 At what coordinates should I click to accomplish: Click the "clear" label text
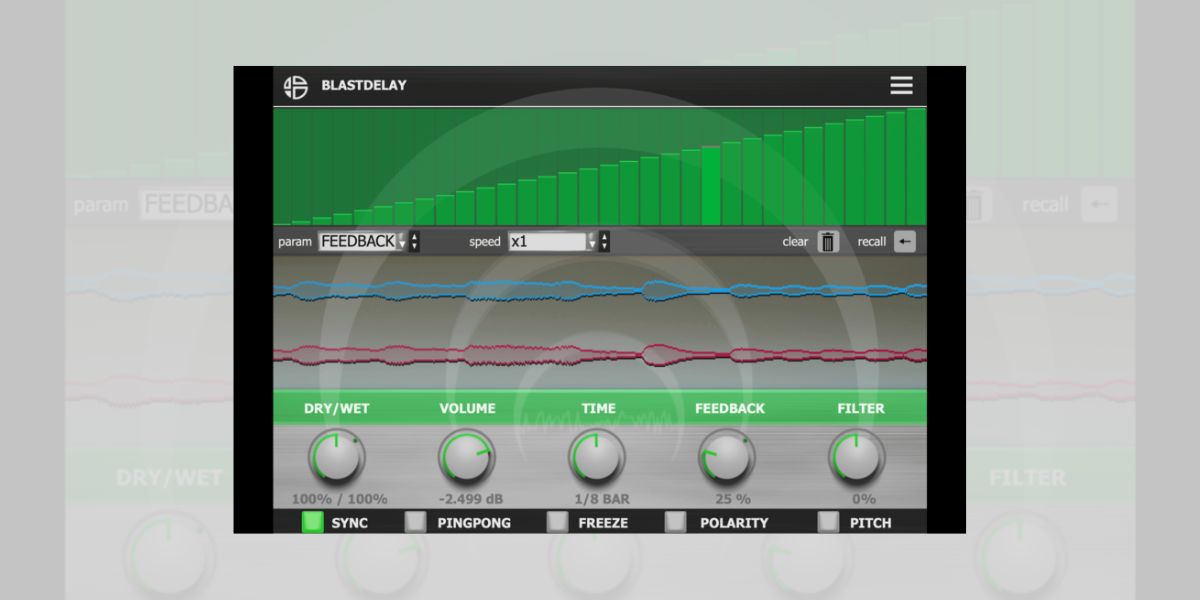[796, 241]
